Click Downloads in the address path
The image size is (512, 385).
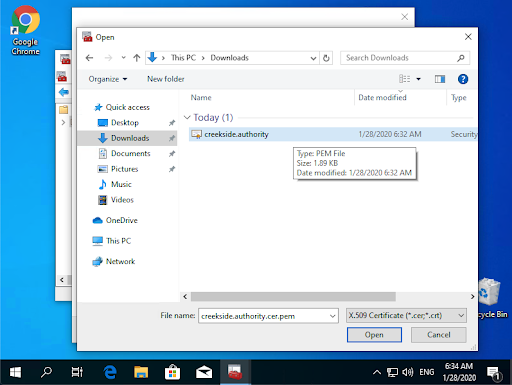coord(229,58)
